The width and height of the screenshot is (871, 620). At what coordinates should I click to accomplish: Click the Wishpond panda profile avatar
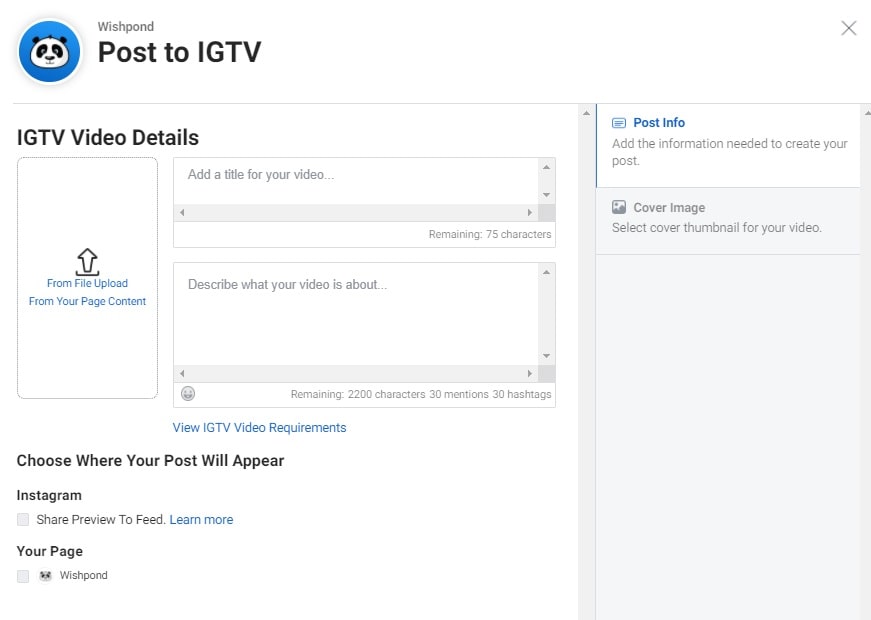(49, 51)
